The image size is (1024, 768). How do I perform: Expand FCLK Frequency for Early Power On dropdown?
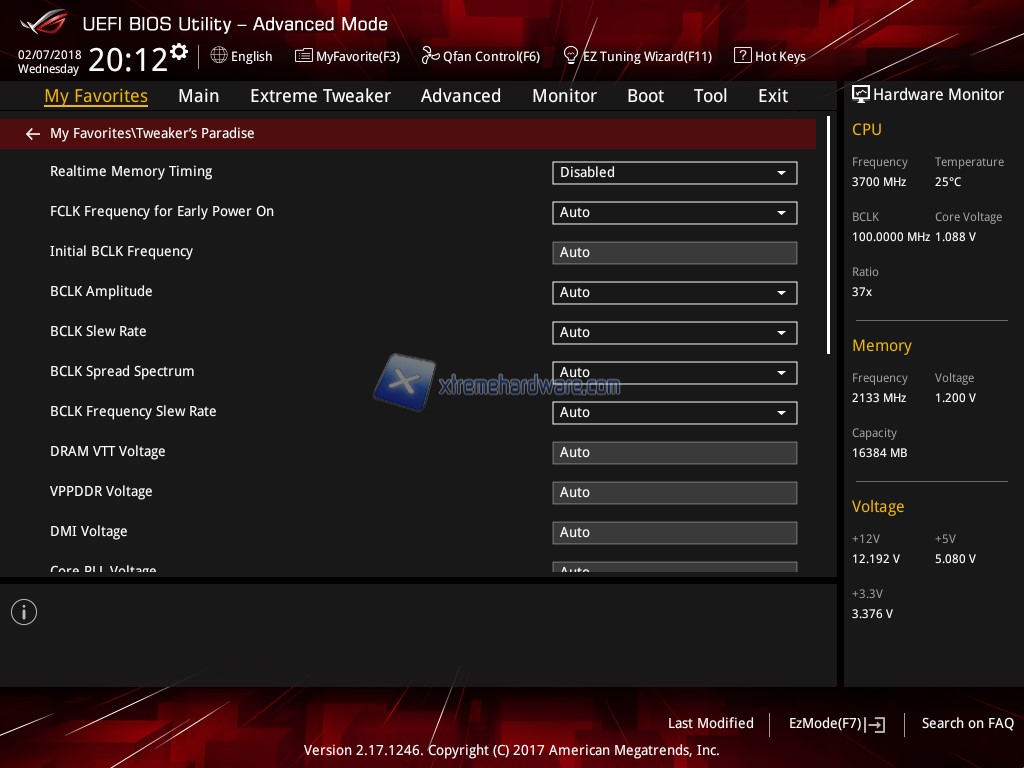pos(674,213)
